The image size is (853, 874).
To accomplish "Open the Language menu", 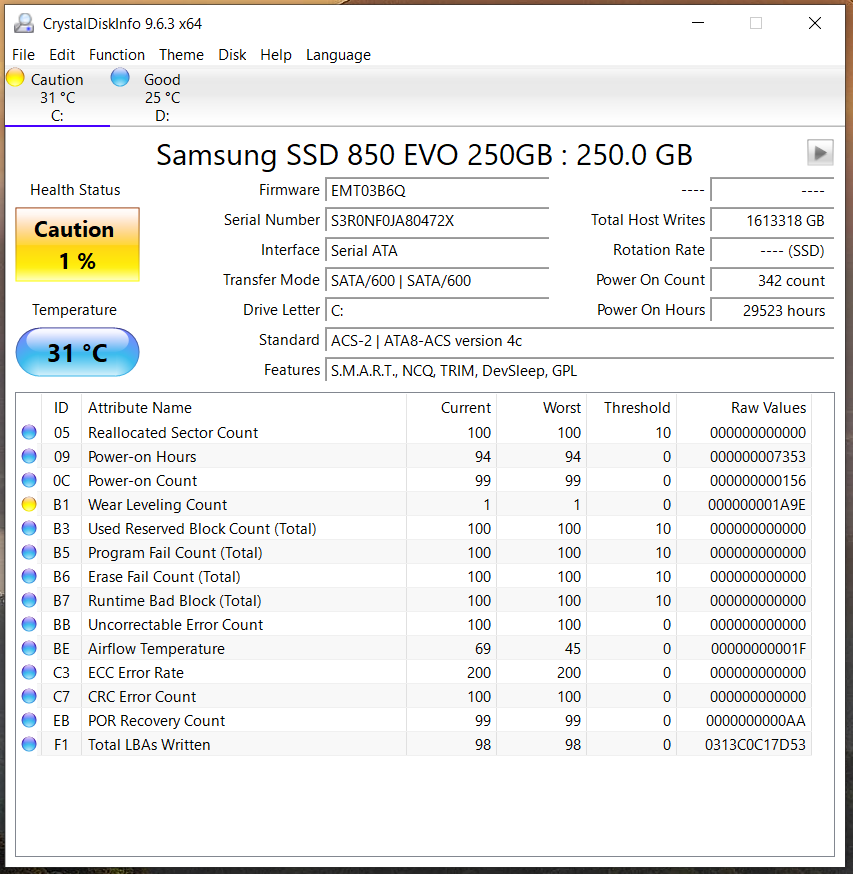I will tap(338, 55).
